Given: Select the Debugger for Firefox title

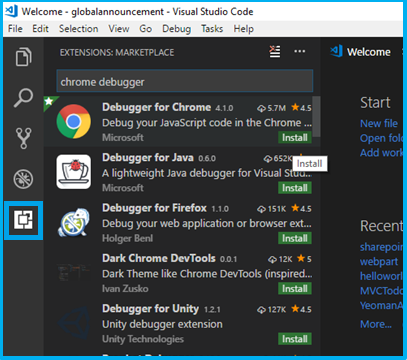Looking at the screenshot, I should pos(154,208).
